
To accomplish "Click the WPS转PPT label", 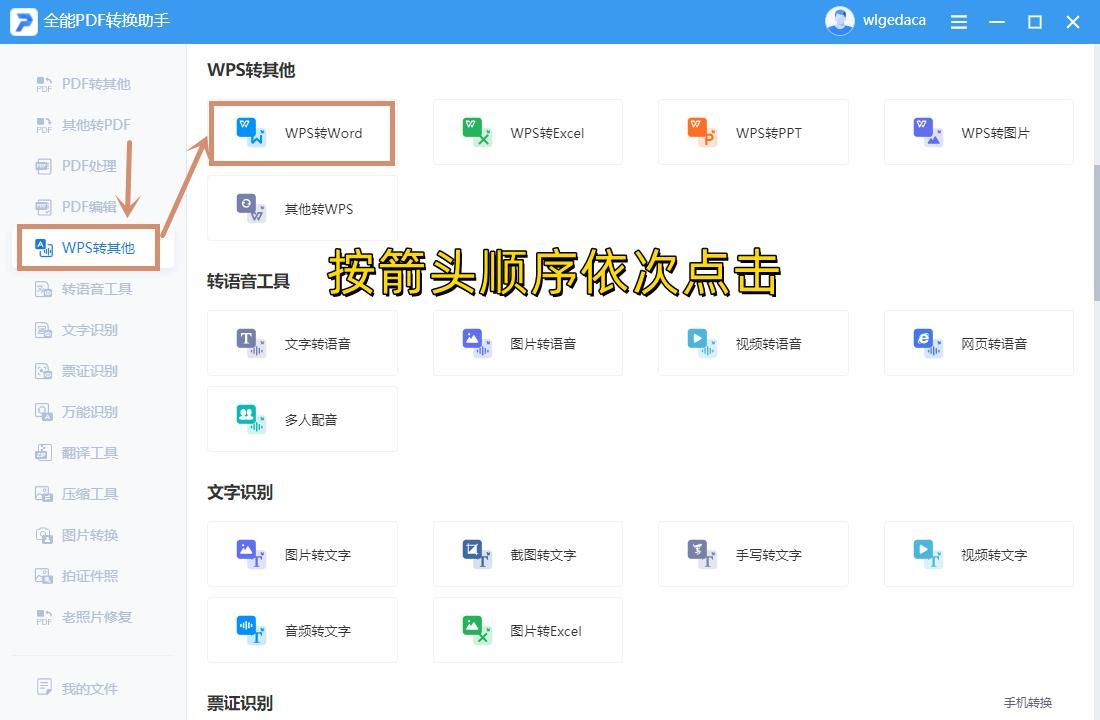I will coord(769,133).
